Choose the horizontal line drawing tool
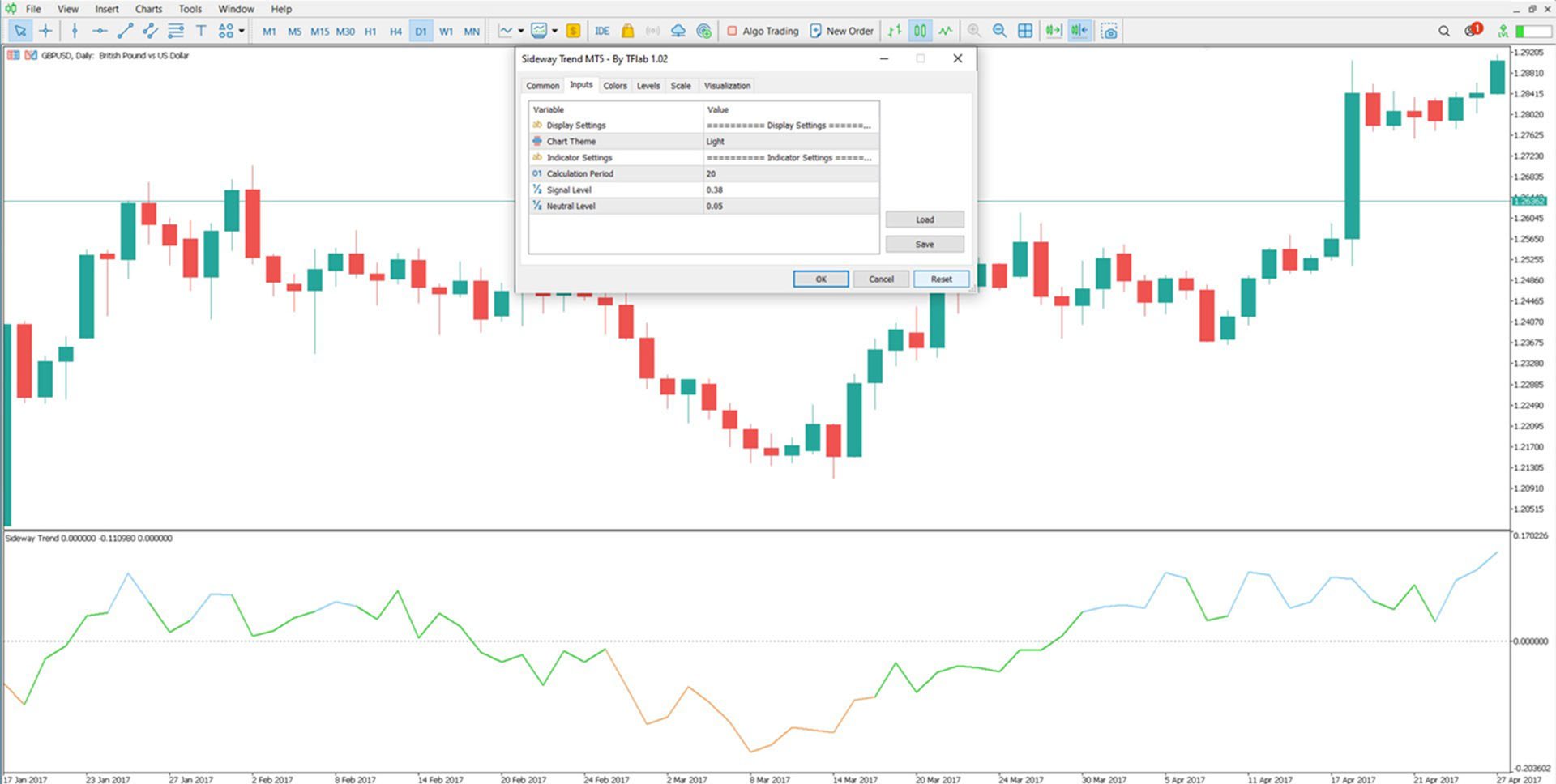The width and height of the screenshot is (1556, 784). [100, 31]
